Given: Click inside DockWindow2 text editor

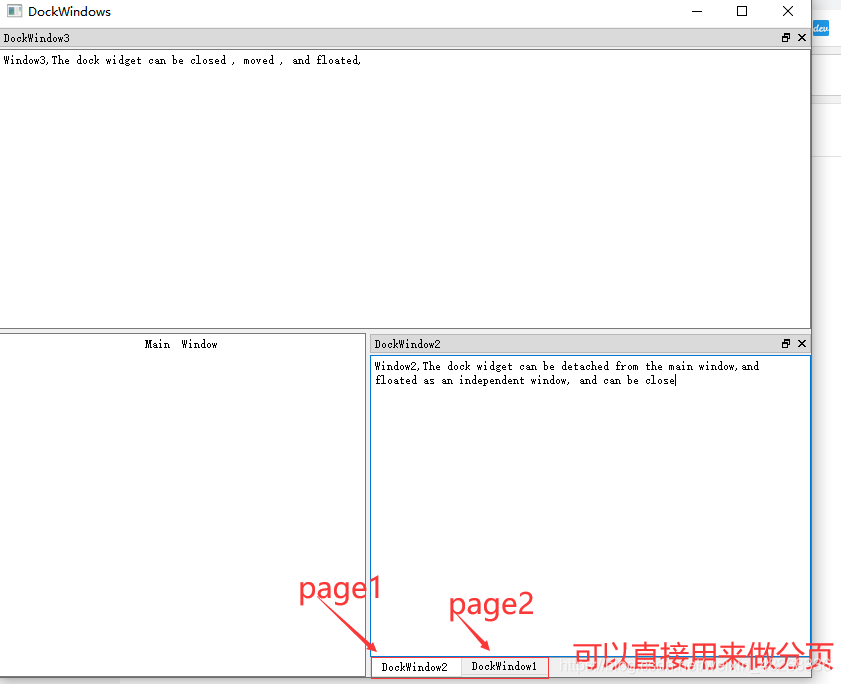Looking at the screenshot, I should 590,505.
